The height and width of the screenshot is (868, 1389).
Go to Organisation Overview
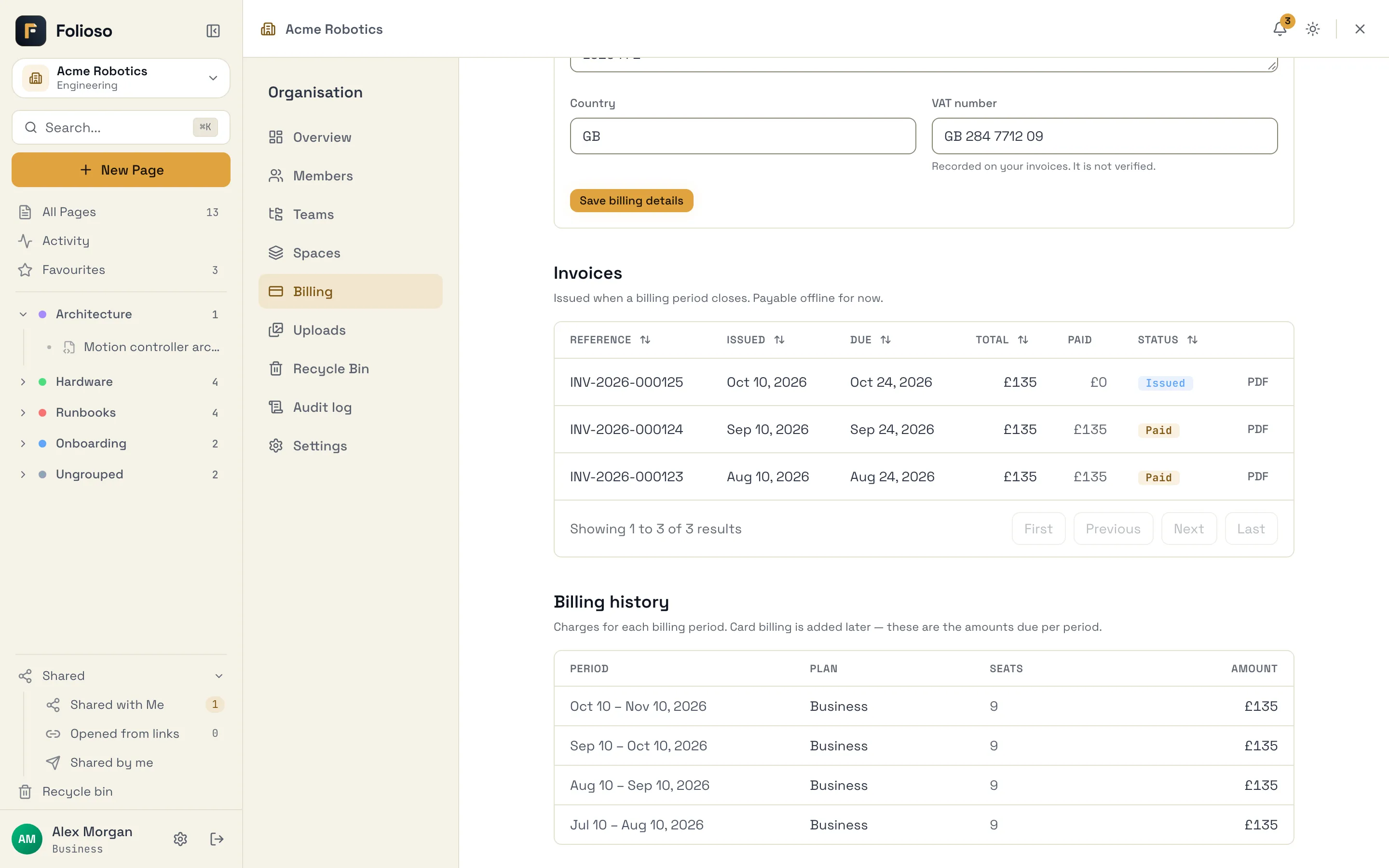pyautogui.click(x=350, y=137)
